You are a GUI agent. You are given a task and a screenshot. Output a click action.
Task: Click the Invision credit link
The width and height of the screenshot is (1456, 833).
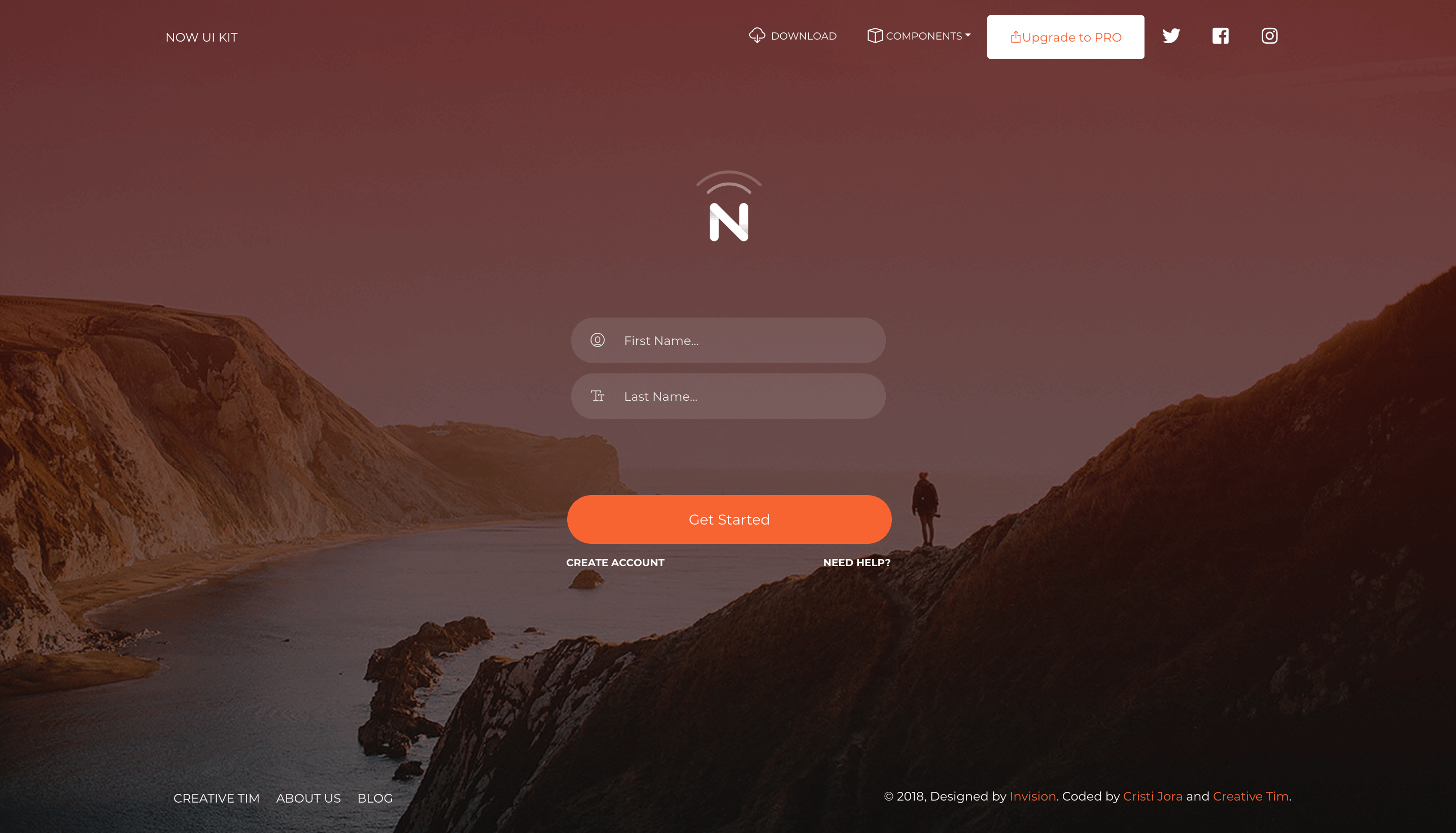pos(1033,796)
